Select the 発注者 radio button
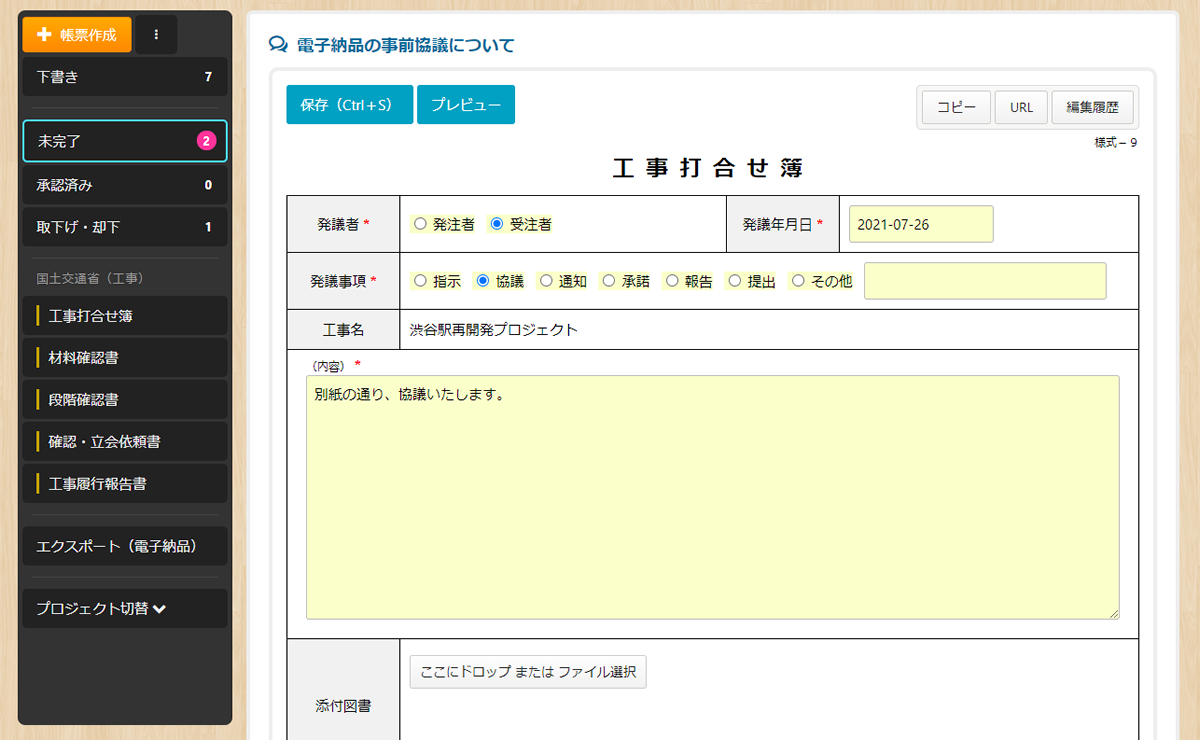1200x740 pixels. click(x=420, y=225)
